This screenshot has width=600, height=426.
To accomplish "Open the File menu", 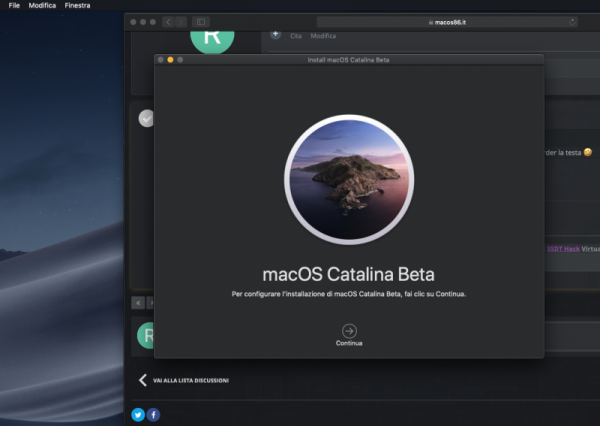I will (14, 5).
